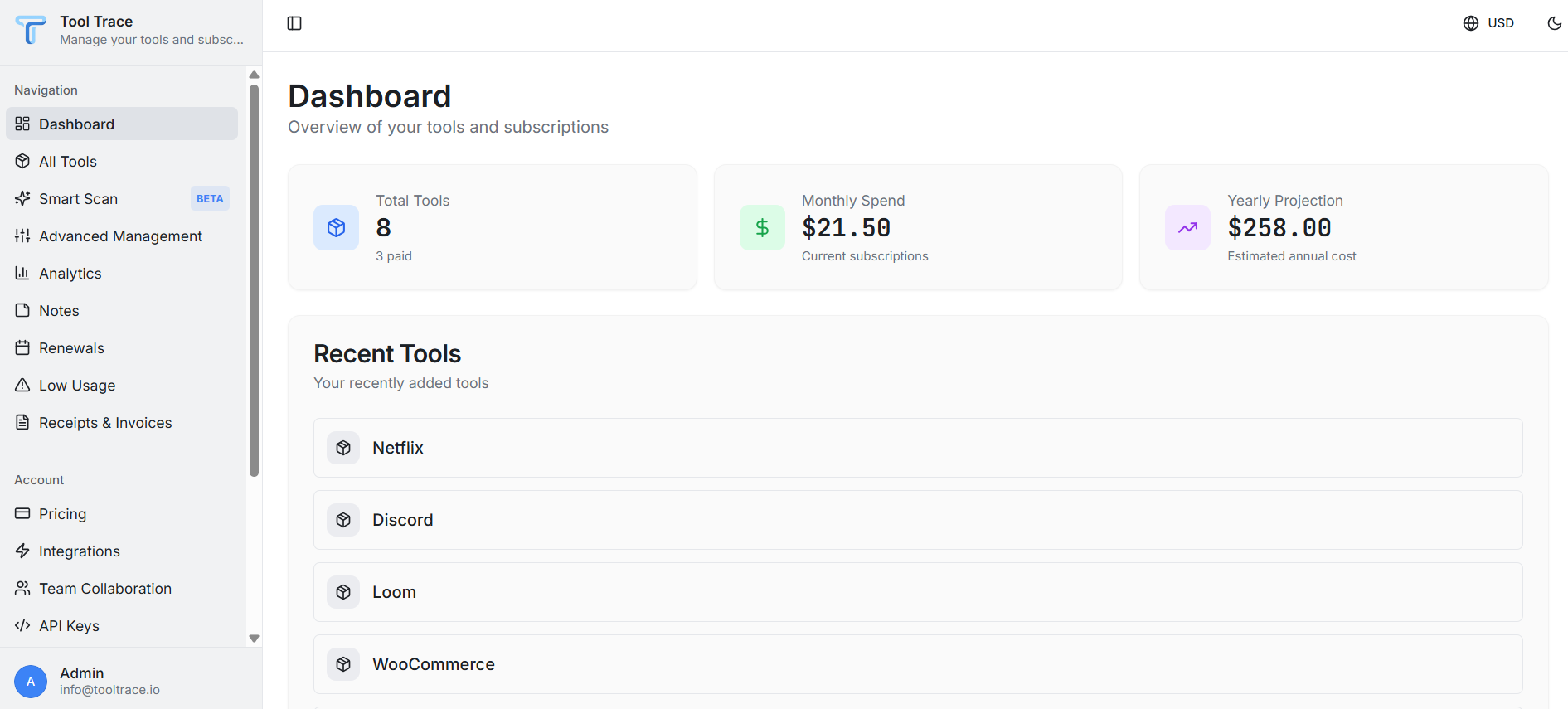Click the Tool Trace logo icon
This screenshot has height=709, width=1568.
[x=32, y=30]
